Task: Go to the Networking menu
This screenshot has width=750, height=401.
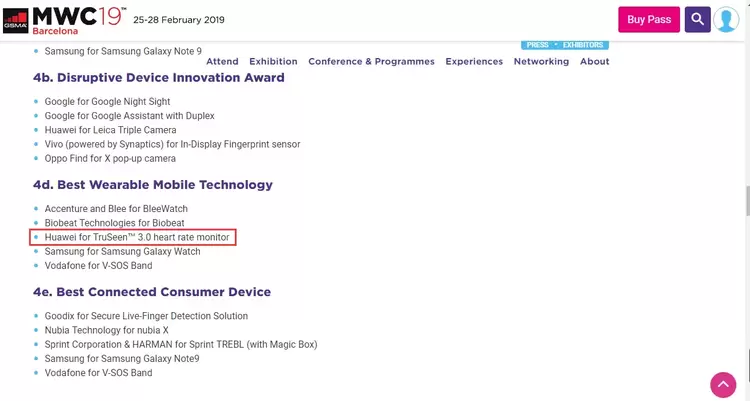Action: [x=541, y=61]
